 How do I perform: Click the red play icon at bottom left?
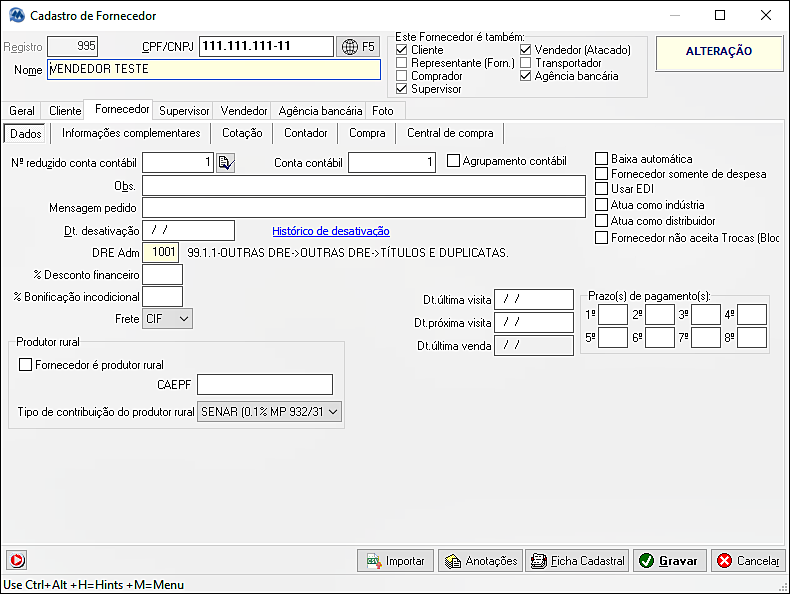[17, 560]
